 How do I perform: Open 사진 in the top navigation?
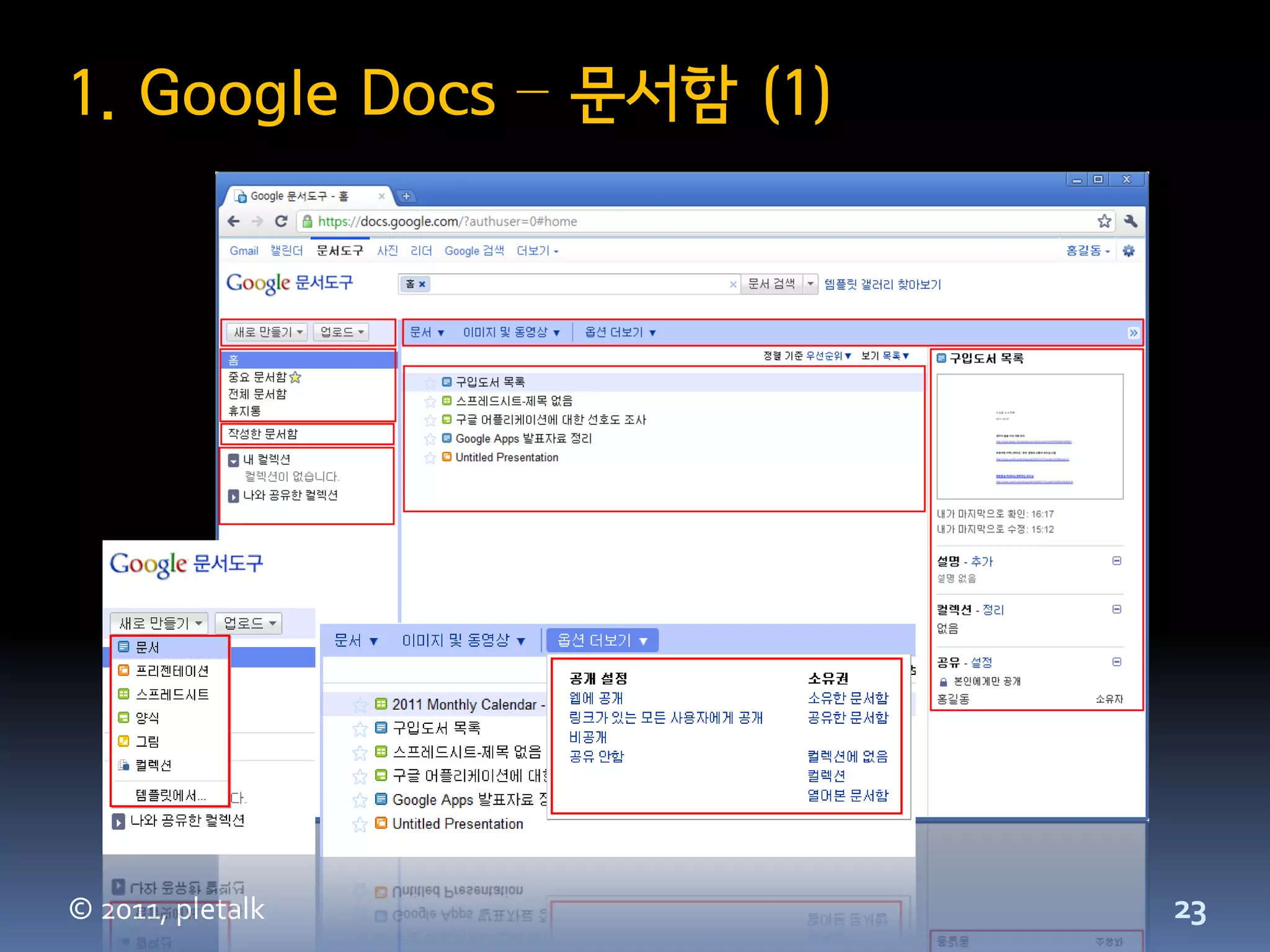coord(388,251)
